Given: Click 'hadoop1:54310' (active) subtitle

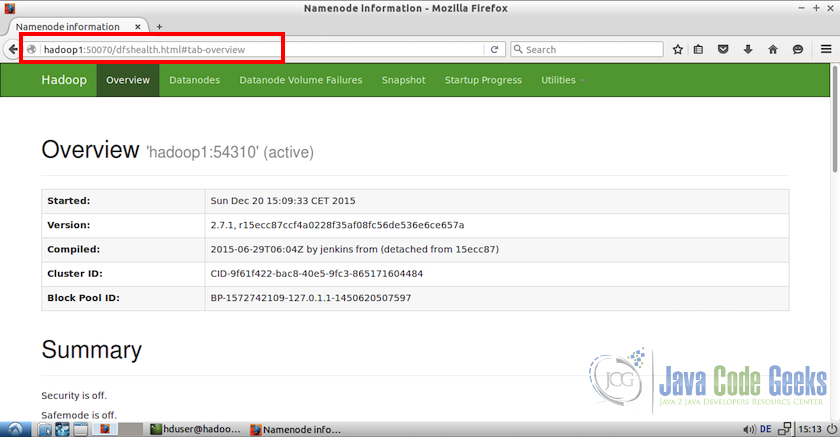Looking at the screenshot, I should (x=230, y=152).
